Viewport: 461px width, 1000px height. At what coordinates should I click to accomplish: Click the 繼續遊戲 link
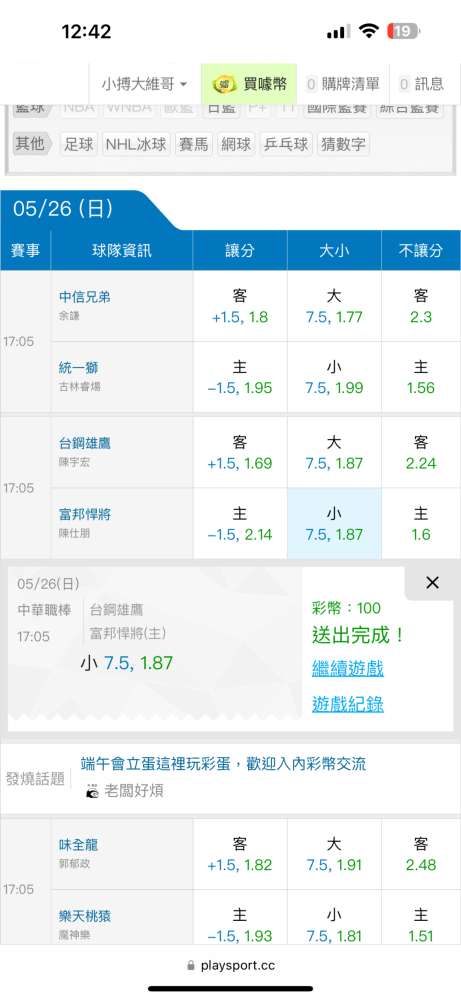[348, 669]
